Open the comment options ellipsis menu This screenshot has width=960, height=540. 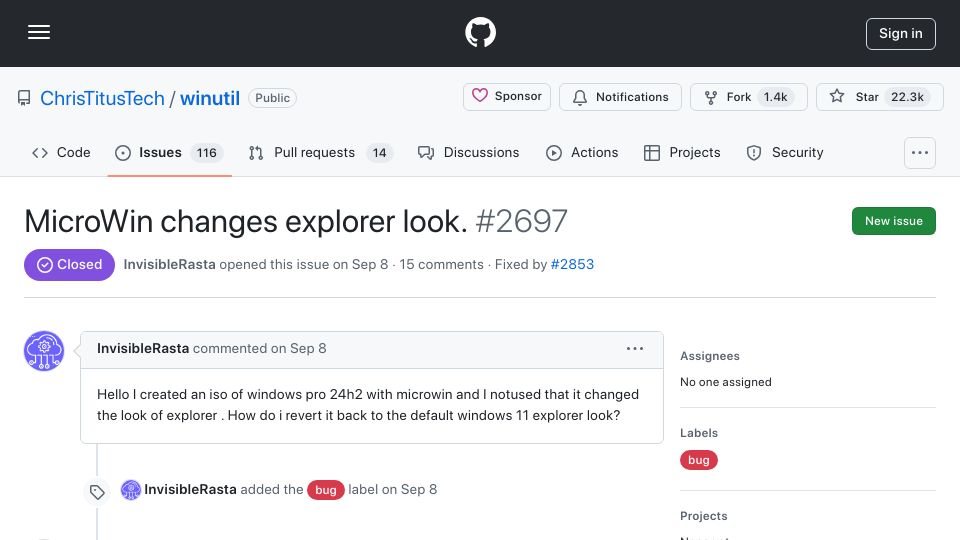tap(635, 348)
